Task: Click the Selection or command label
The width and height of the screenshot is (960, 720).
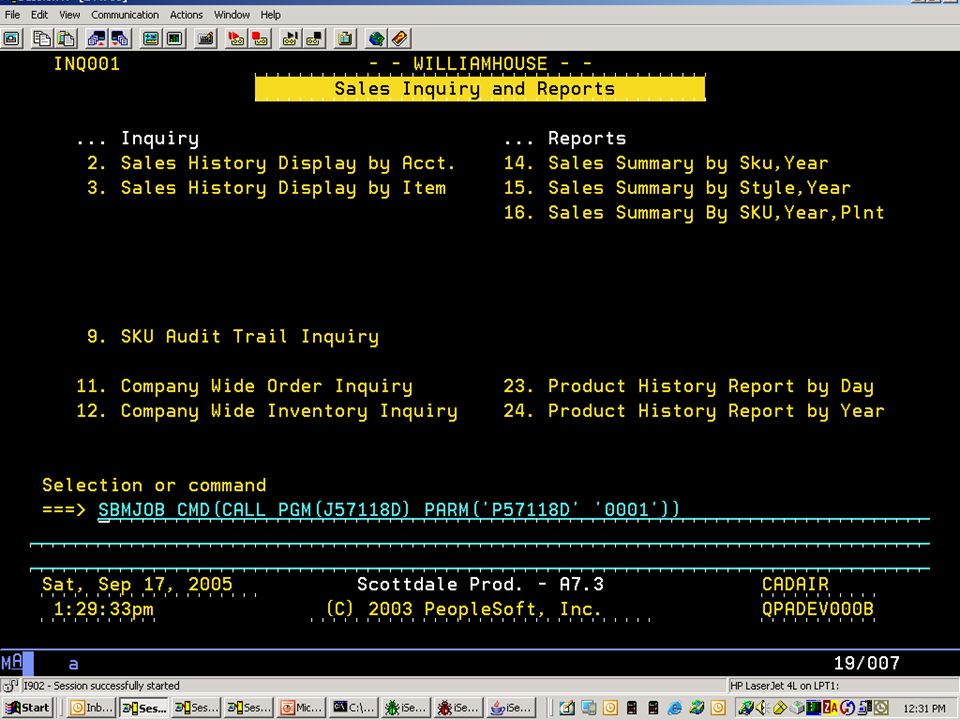Action: (154, 486)
